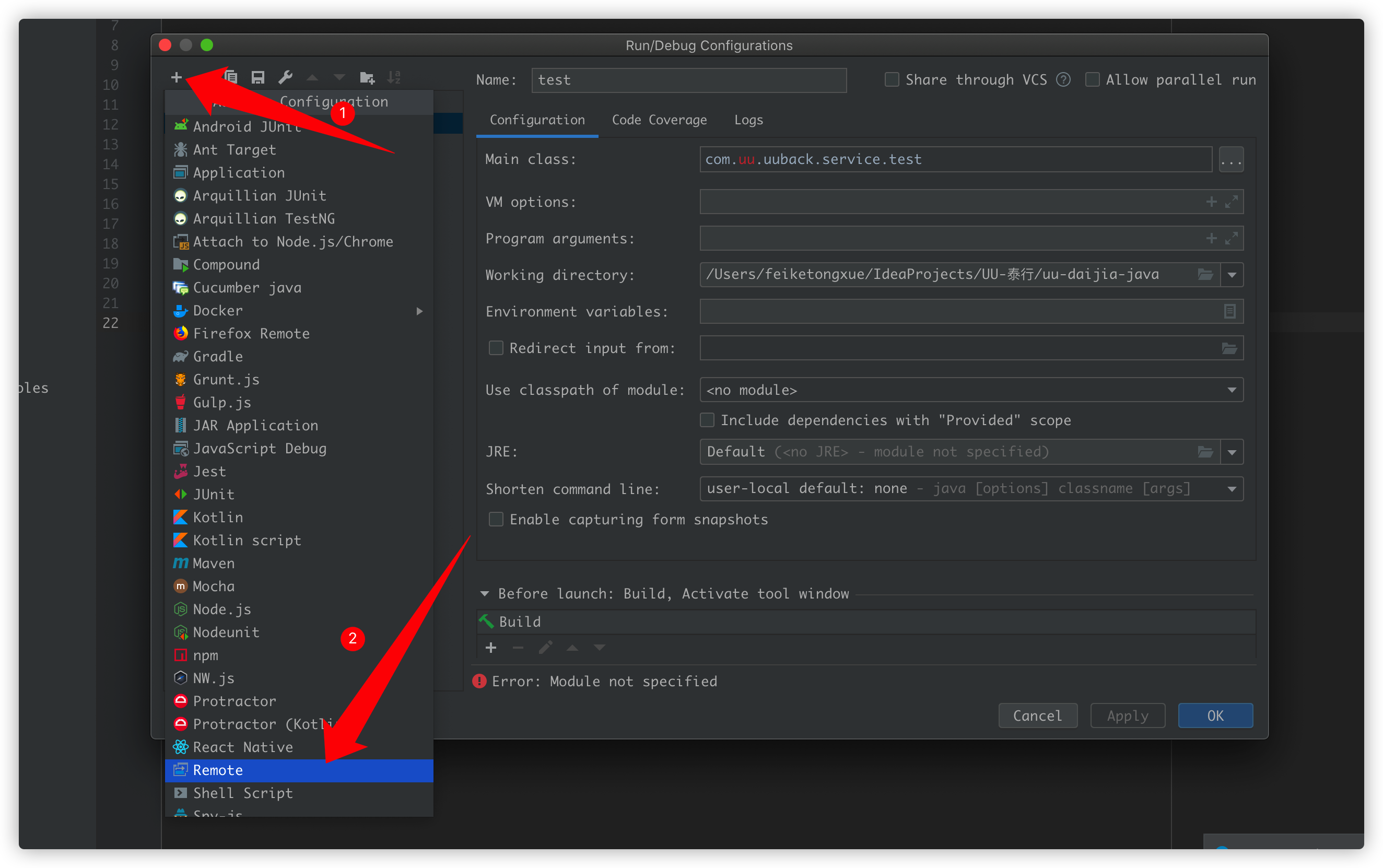Select Attach to Node.js/Chrome entry
Screen dimensions: 1383x868
click(x=299, y=242)
